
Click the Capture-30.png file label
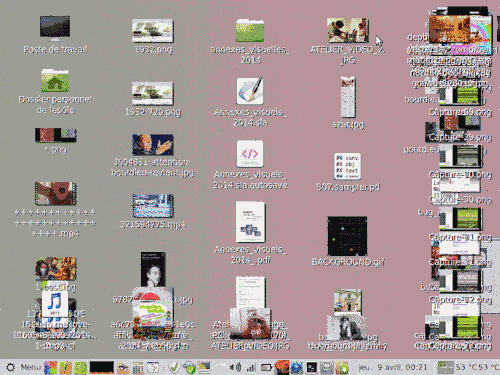[x=460, y=200]
